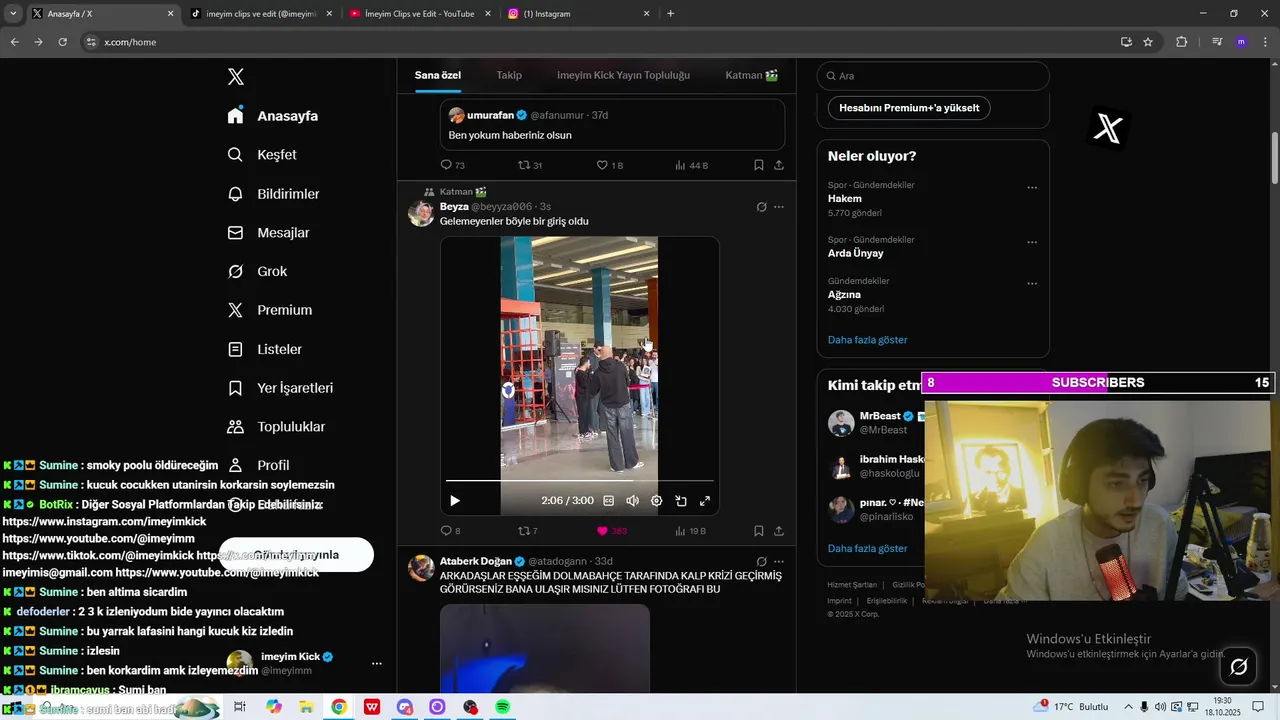Play the paused video
Screen dimensions: 1280x720
[455, 501]
